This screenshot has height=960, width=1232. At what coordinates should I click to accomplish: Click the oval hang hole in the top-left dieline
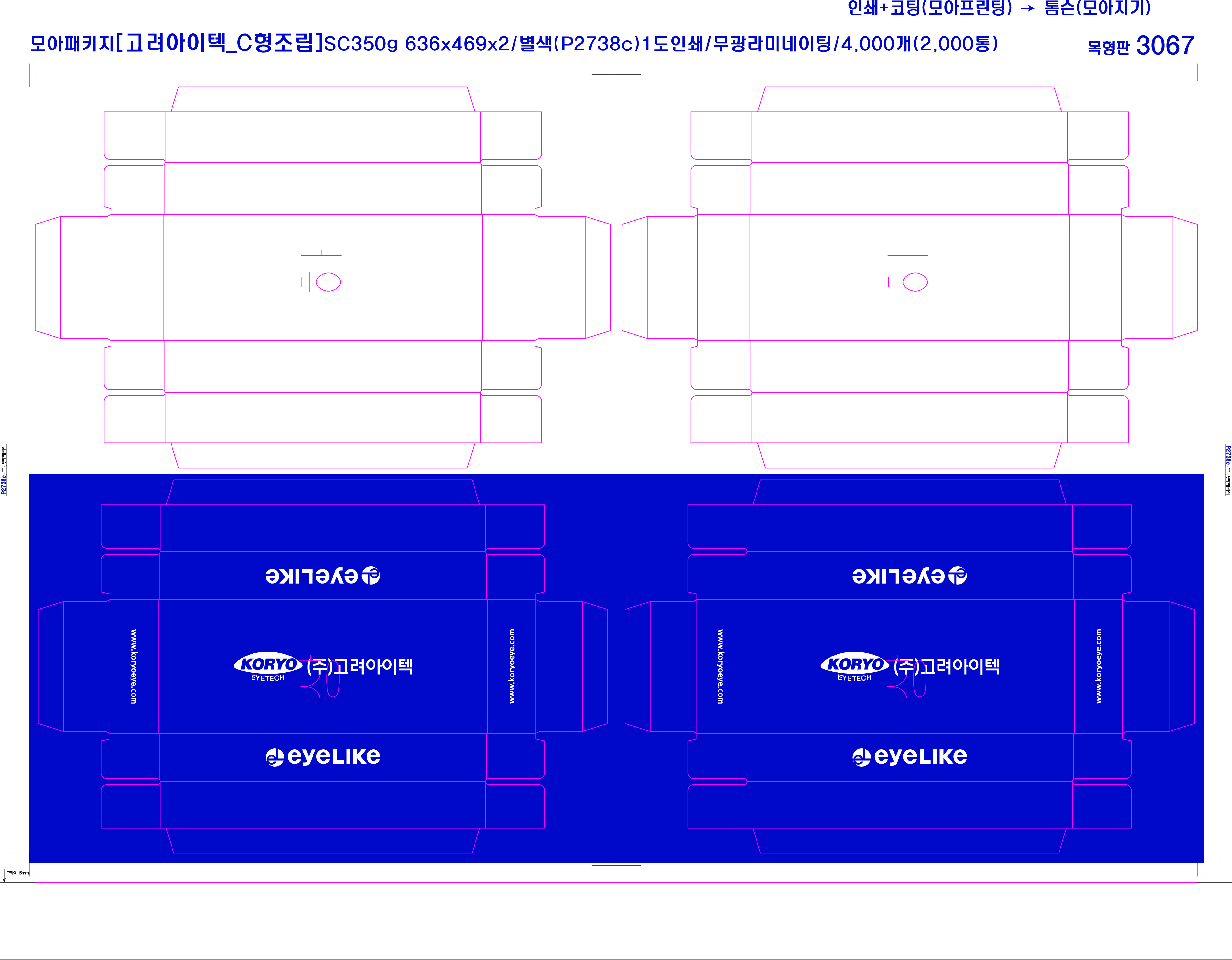328,282
